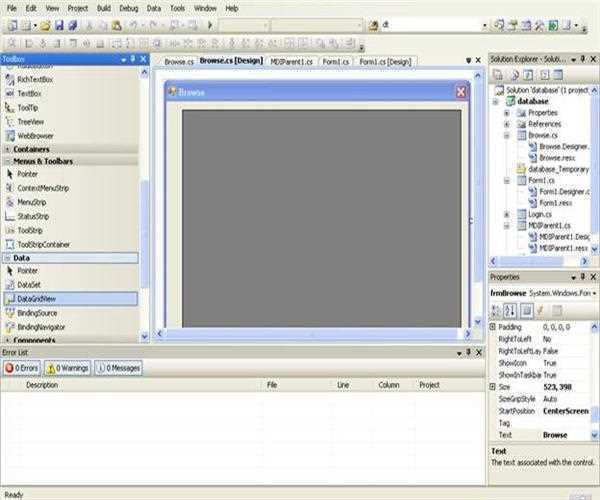Screen dimensions: 600x500
Task: Toggle the 0 Messages filter button
Action: pos(119,368)
